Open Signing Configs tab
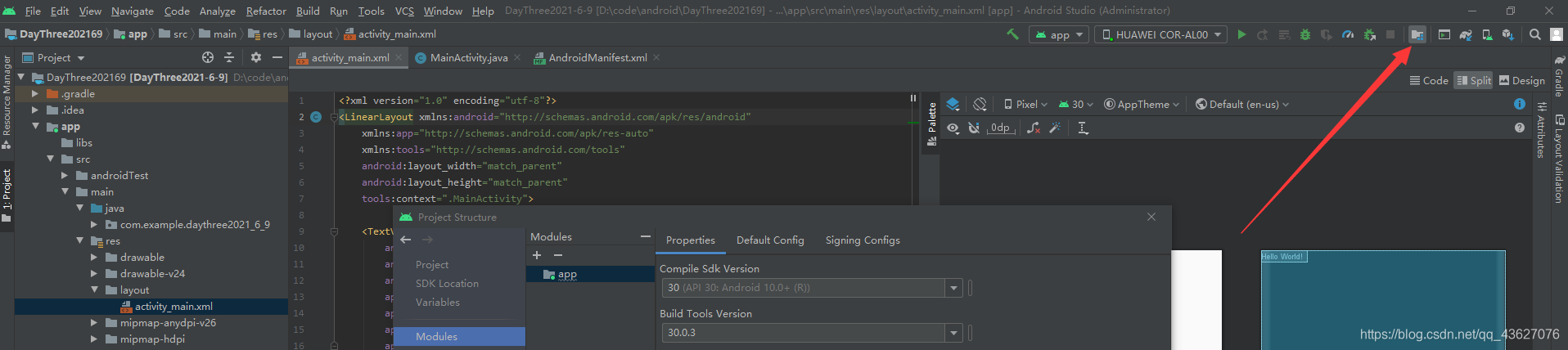The width and height of the screenshot is (1568, 350). pos(863,240)
